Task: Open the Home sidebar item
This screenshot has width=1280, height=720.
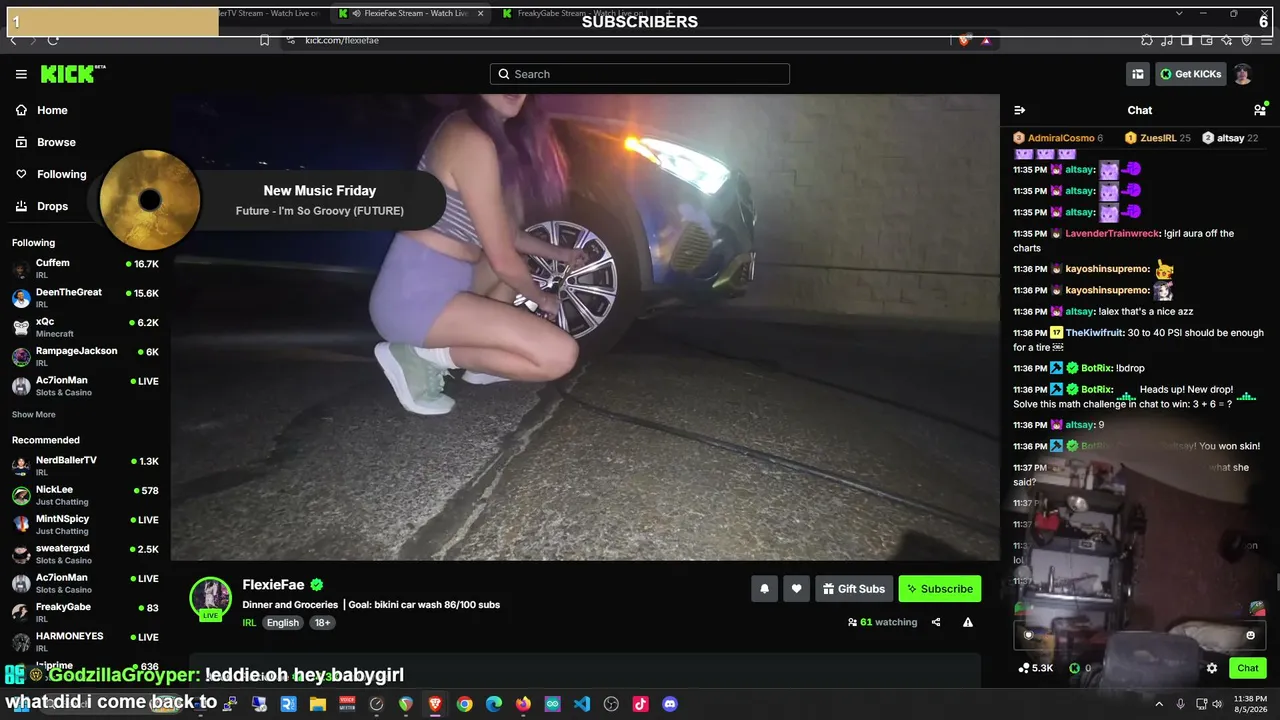Action: click(52, 110)
